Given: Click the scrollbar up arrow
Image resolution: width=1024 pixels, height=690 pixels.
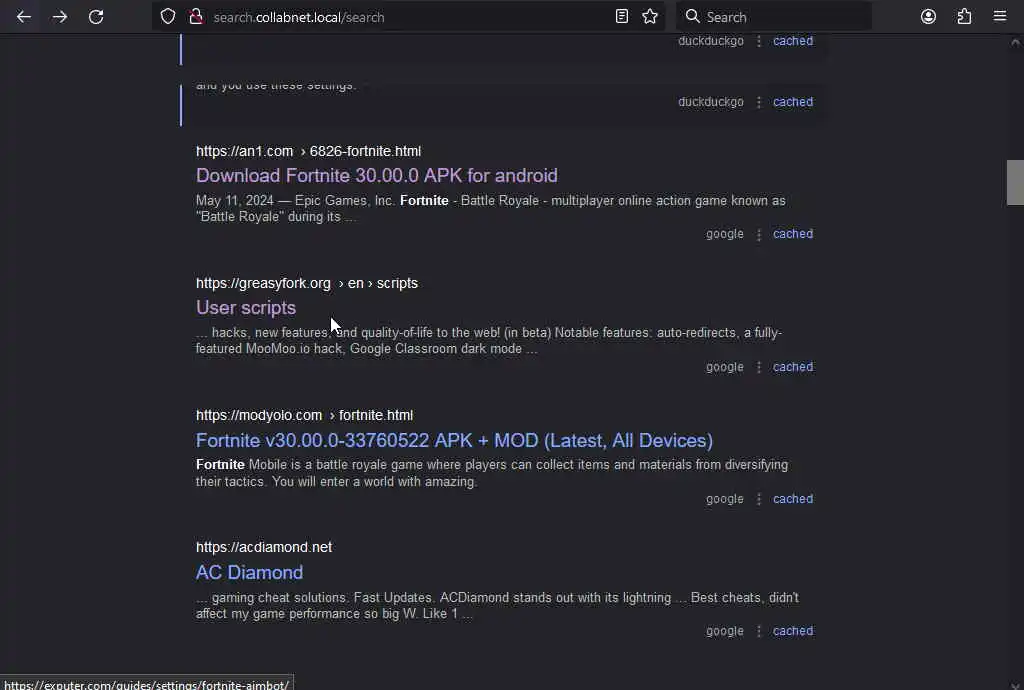Looking at the screenshot, I should point(1015,42).
